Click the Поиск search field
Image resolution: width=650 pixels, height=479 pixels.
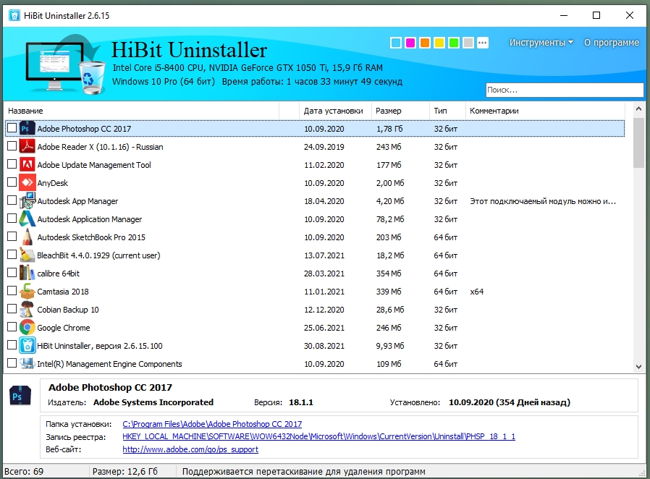point(564,90)
